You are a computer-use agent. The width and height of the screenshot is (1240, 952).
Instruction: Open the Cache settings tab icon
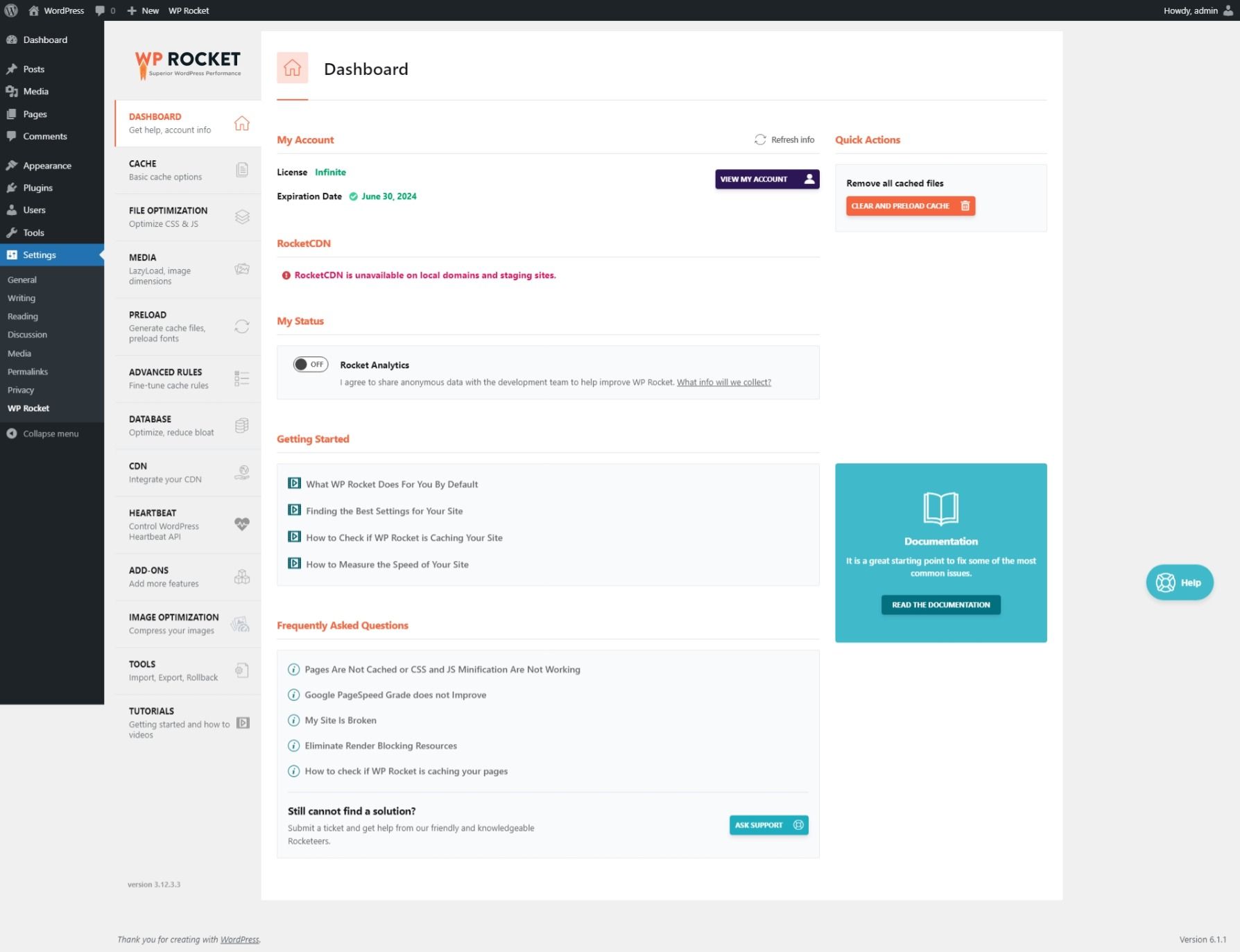[241, 170]
